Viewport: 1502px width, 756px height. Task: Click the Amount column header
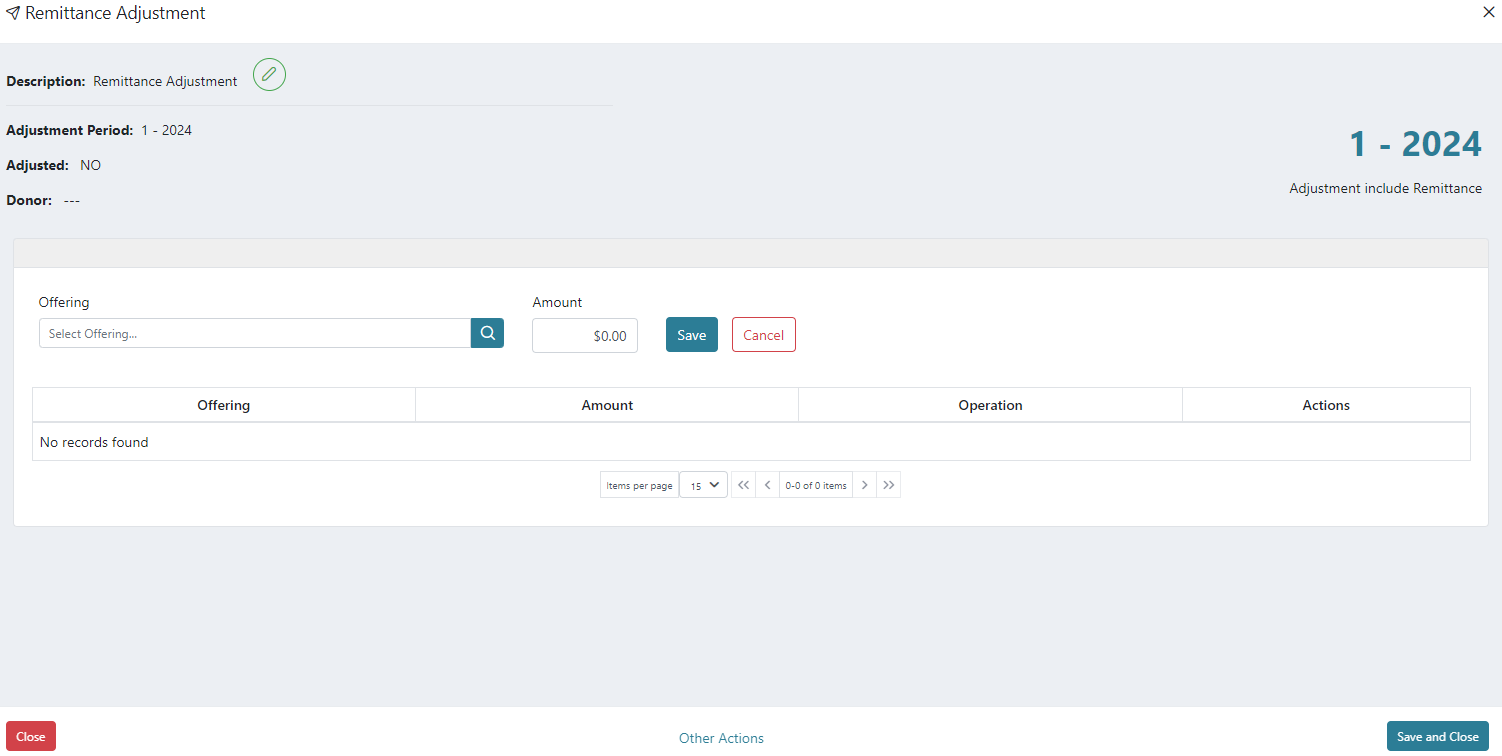607,404
